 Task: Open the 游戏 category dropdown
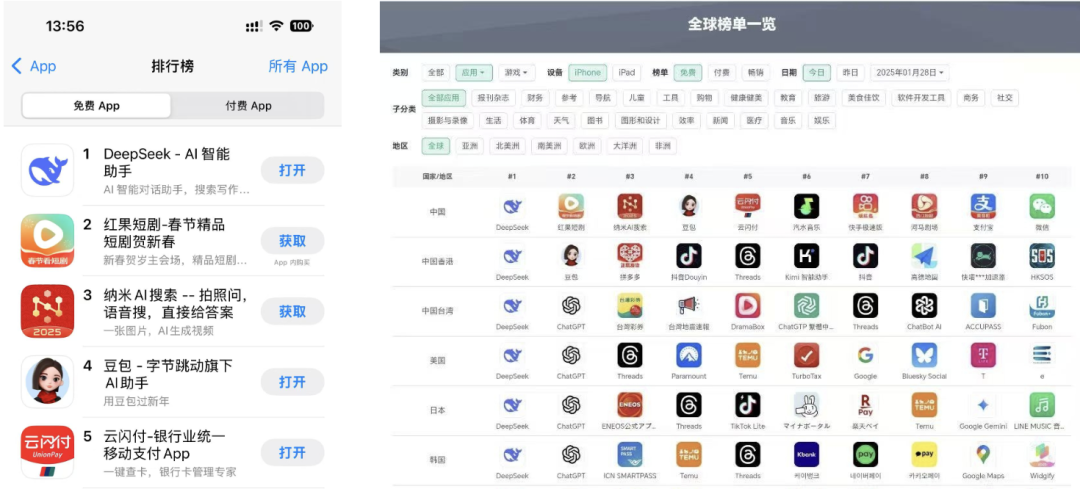coord(517,72)
